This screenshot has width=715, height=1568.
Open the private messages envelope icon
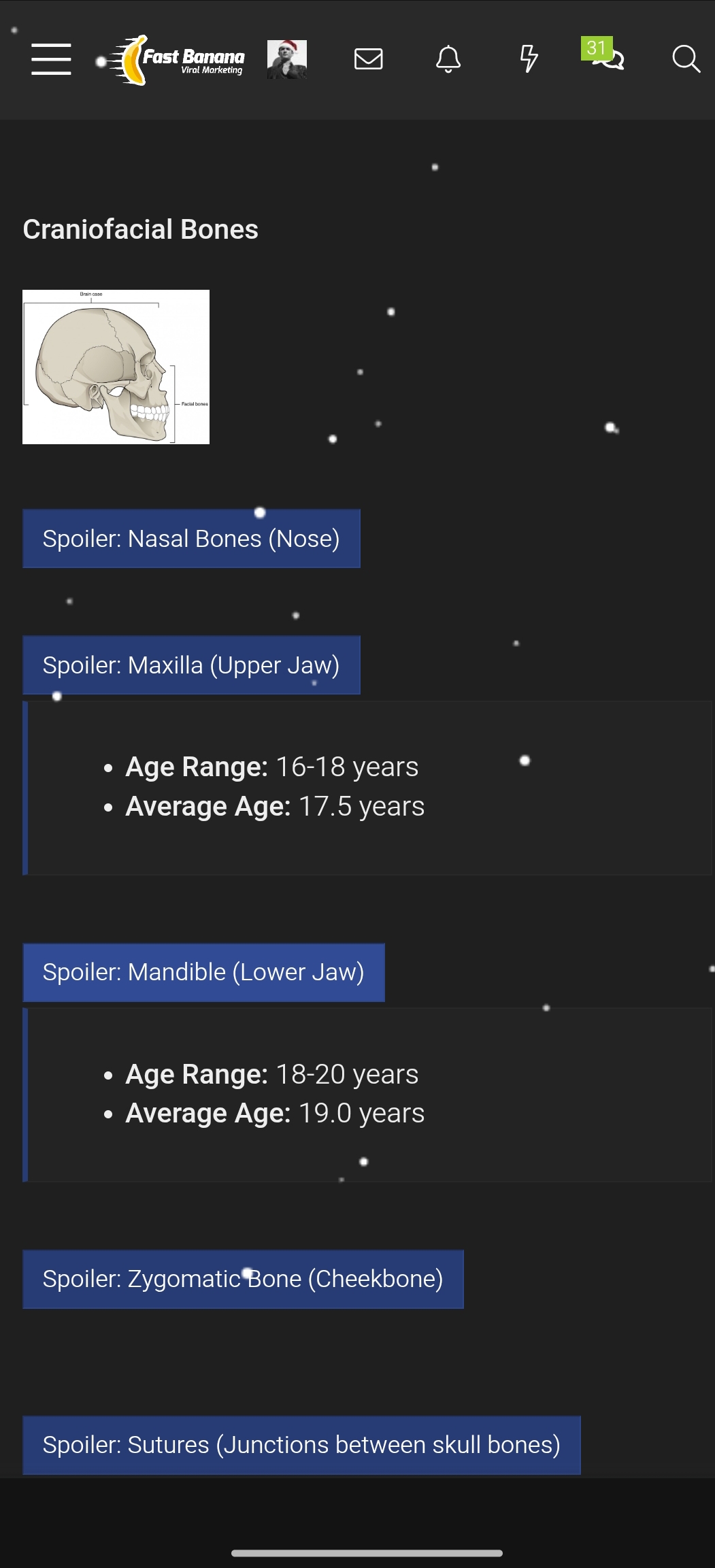(368, 59)
